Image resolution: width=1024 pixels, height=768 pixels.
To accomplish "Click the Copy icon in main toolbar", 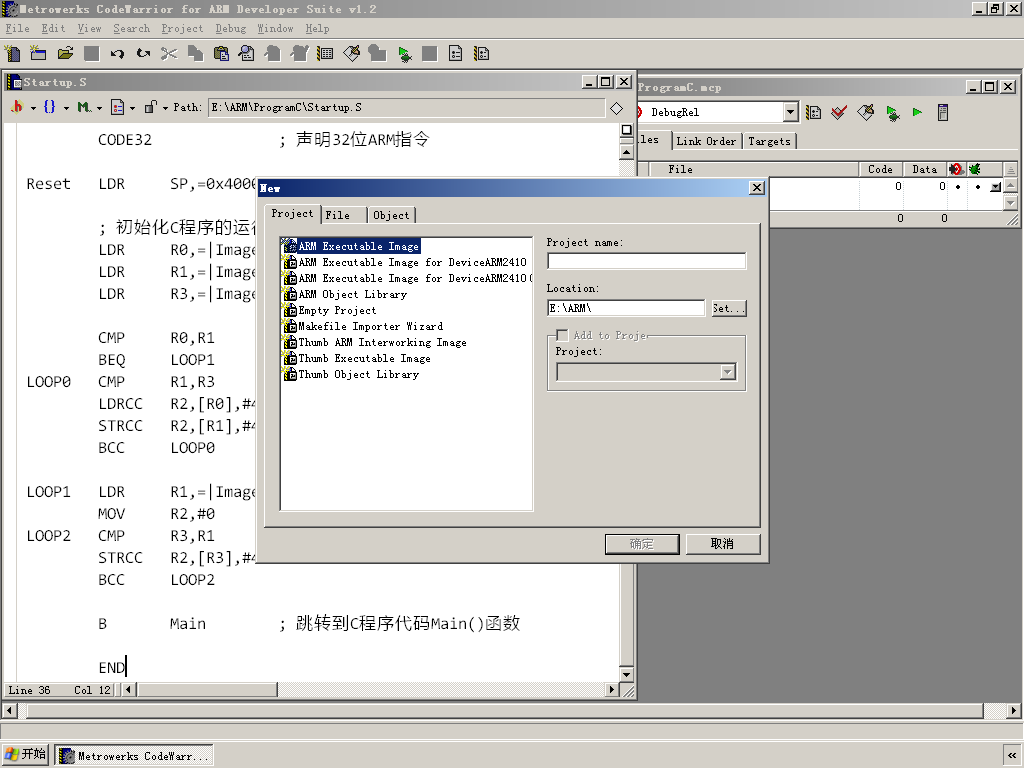I will 195,54.
